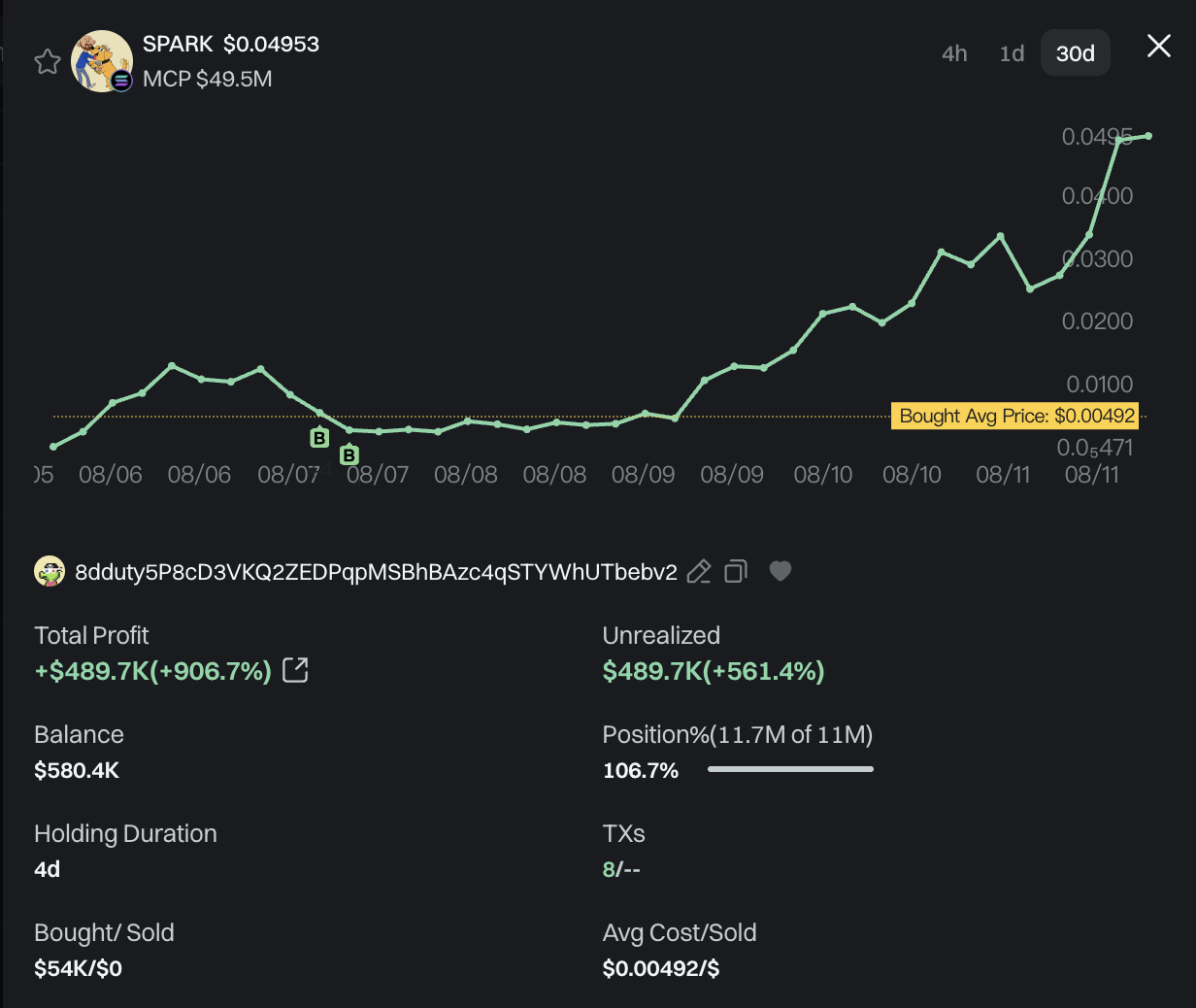Copy the wallet address
Image resolution: width=1196 pixels, height=1008 pixels.
tap(736, 572)
